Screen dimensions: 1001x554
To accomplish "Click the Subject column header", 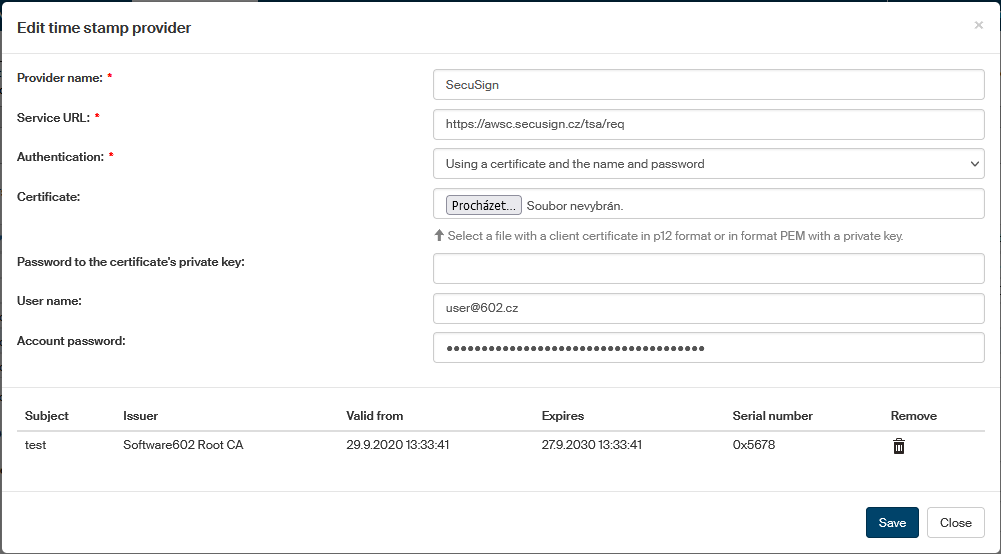I will click(47, 416).
